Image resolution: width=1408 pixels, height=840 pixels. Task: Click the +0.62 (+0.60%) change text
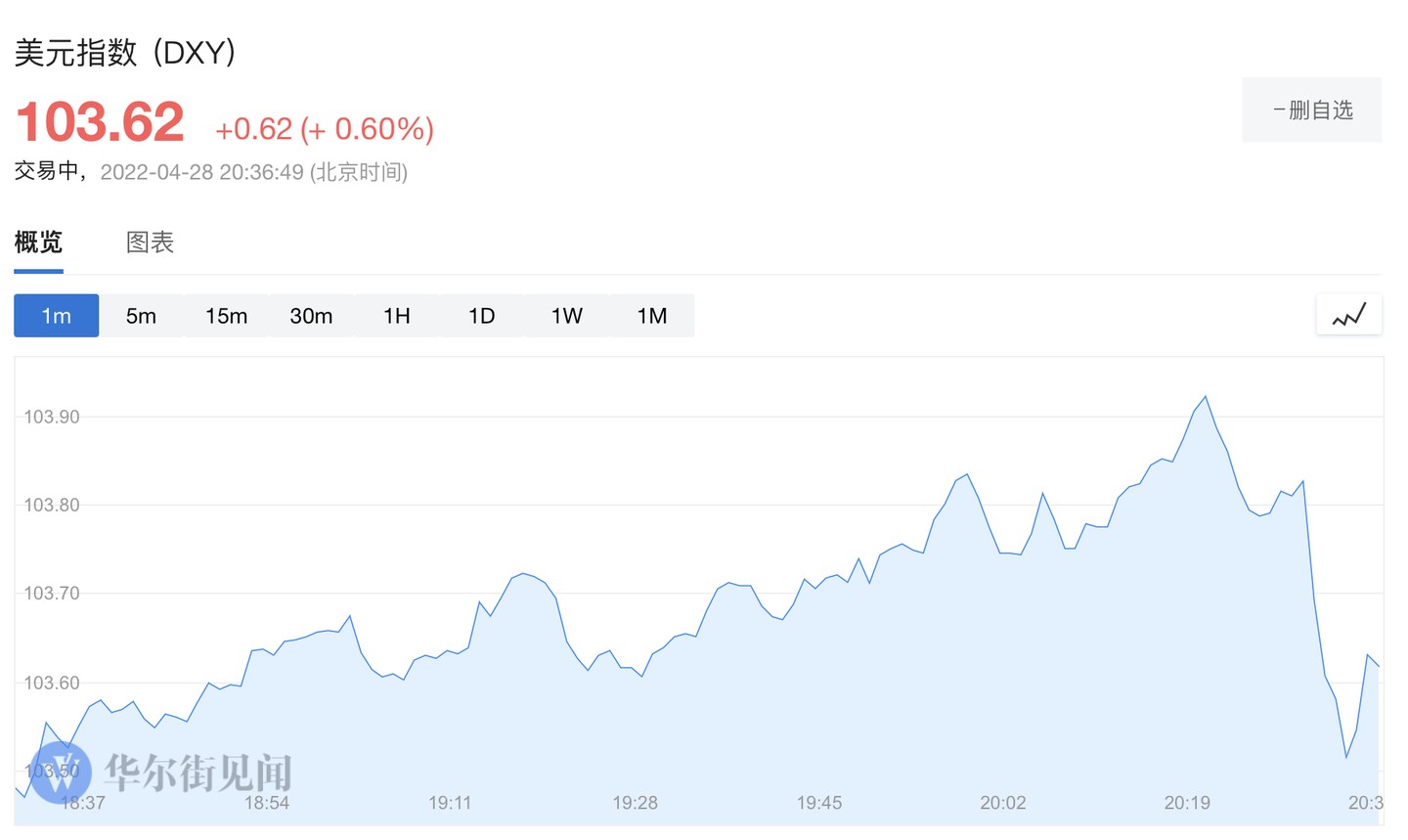pos(324,129)
